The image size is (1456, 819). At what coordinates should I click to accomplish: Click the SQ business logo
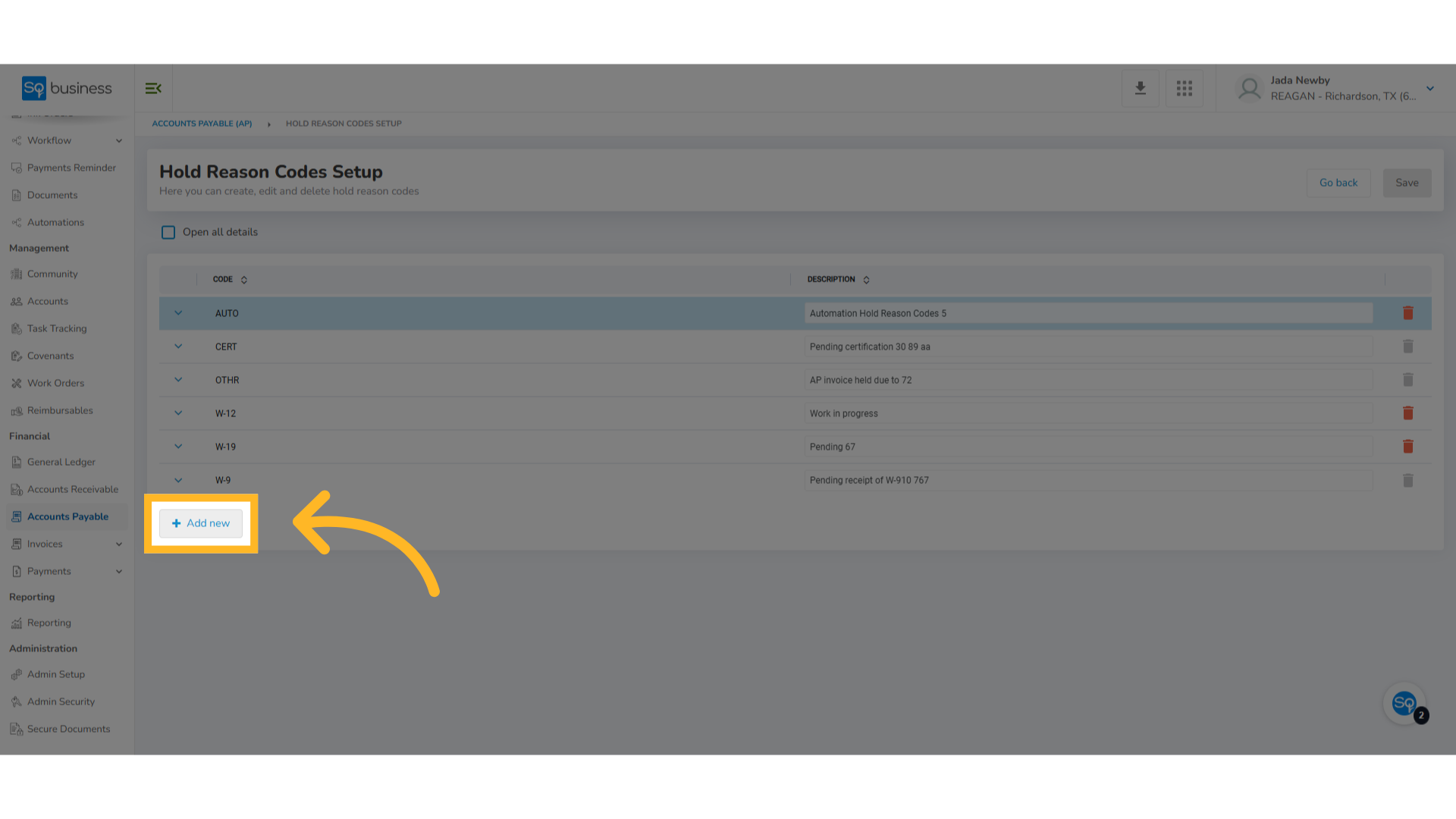67,88
